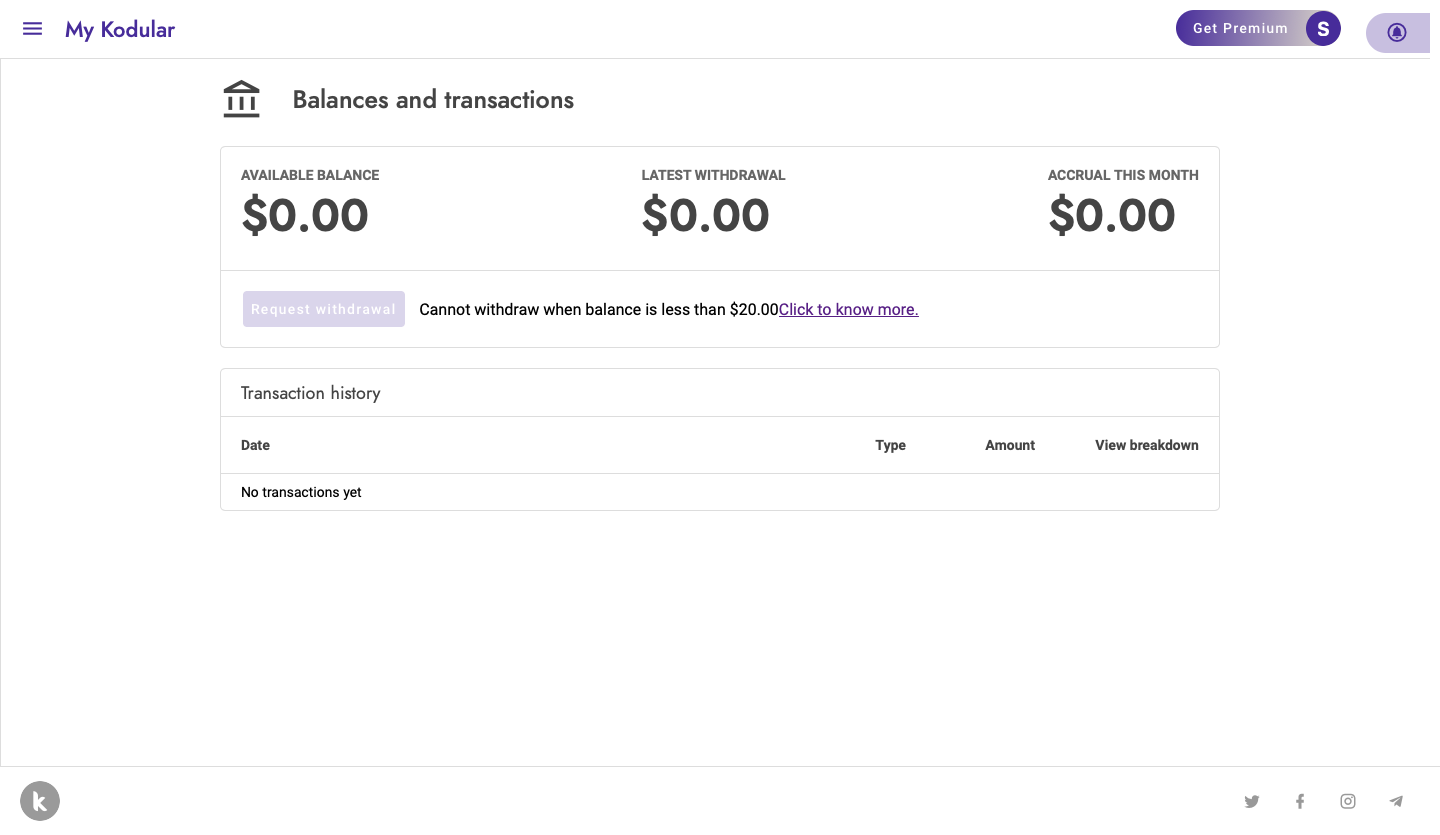The width and height of the screenshot is (1440, 835).
Task: Click the View breakdown column header
Action: pyautogui.click(x=1147, y=445)
